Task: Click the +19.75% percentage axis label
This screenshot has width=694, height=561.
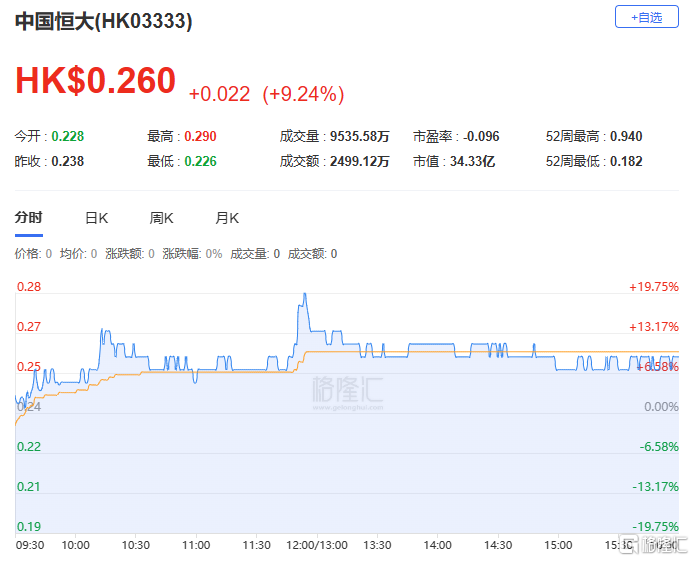Action: coord(654,287)
